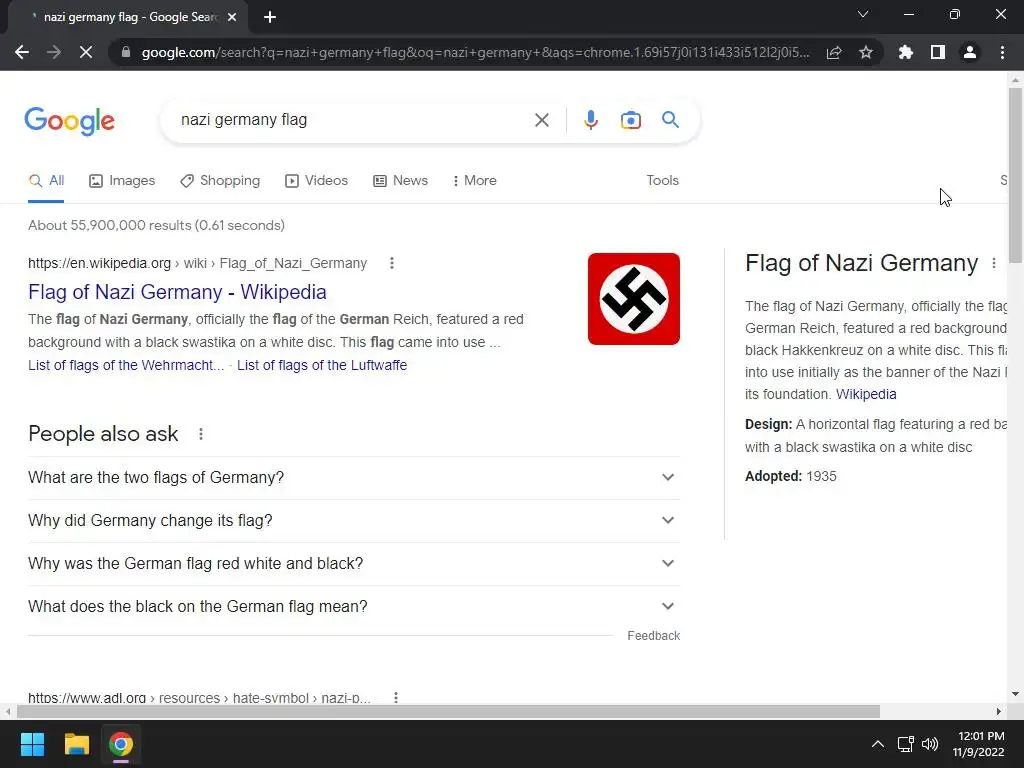This screenshot has height=768, width=1024.
Task: Stop loading the page
Action: (86, 52)
